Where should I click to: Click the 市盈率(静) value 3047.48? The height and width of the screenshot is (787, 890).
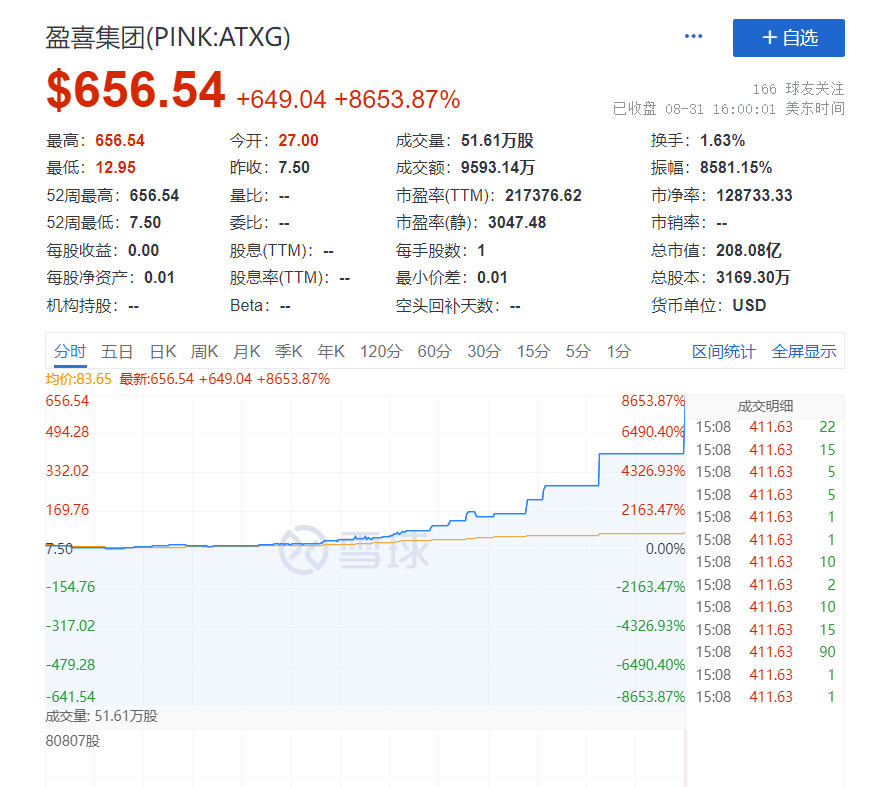point(517,222)
